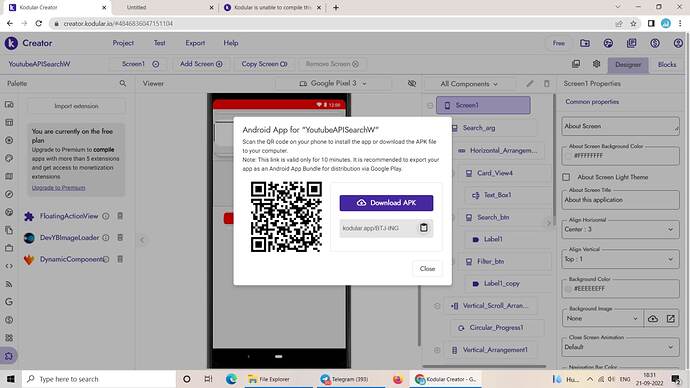Image resolution: width=690 pixels, height=388 pixels.
Task: Open Telegram from the taskbar
Action: coord(350,379)
